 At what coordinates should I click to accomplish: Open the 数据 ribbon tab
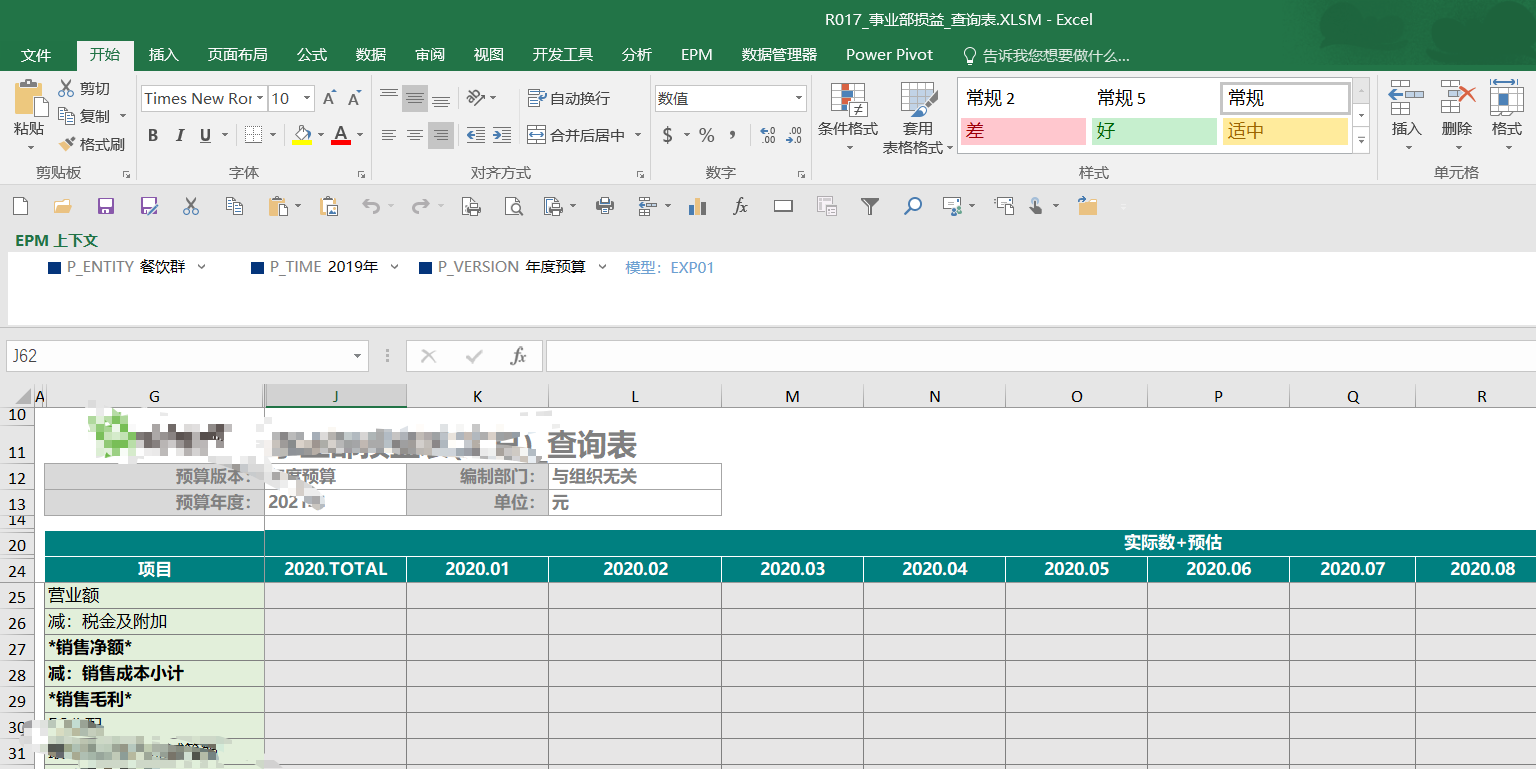(x=370, y=55)
